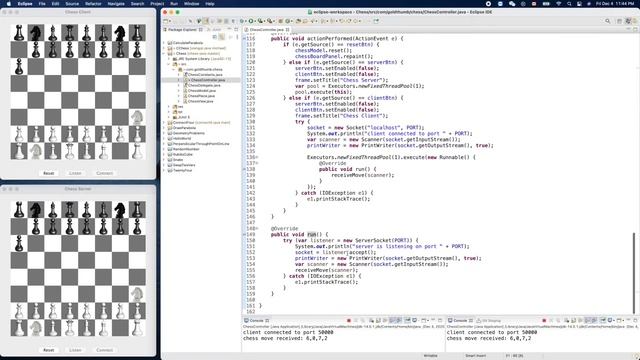Select the Package Explorer tab
This screenshot has height=360, width=640.
pos(183,30)
